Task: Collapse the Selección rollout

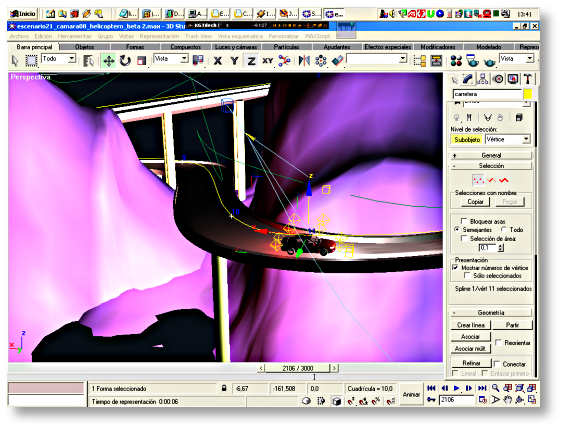Action: coord(491,165)
